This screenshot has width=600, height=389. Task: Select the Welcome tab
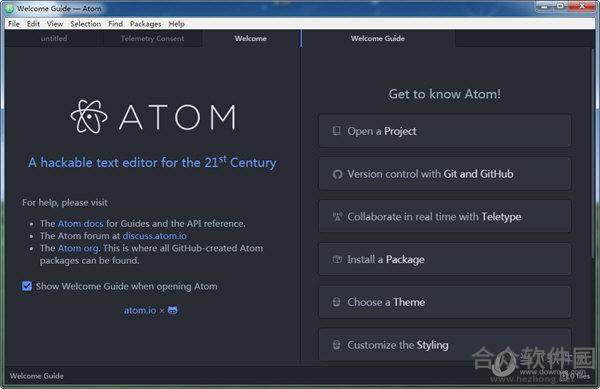(251, 38)
